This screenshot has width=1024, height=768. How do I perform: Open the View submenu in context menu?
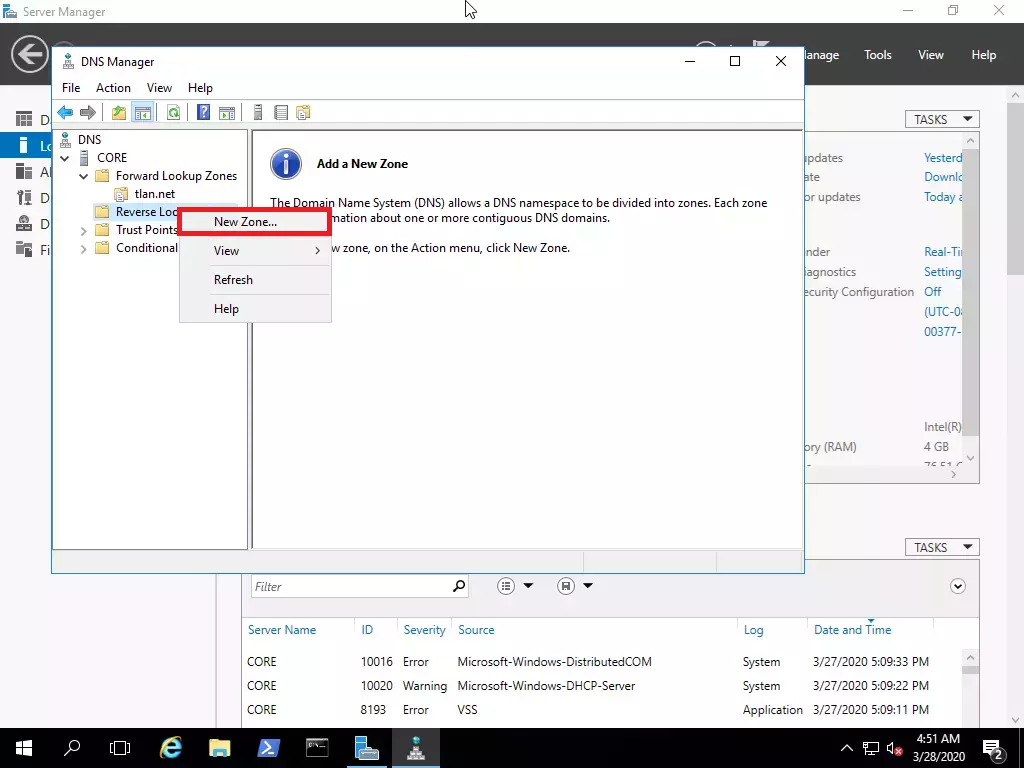click(x=255, y=251)
